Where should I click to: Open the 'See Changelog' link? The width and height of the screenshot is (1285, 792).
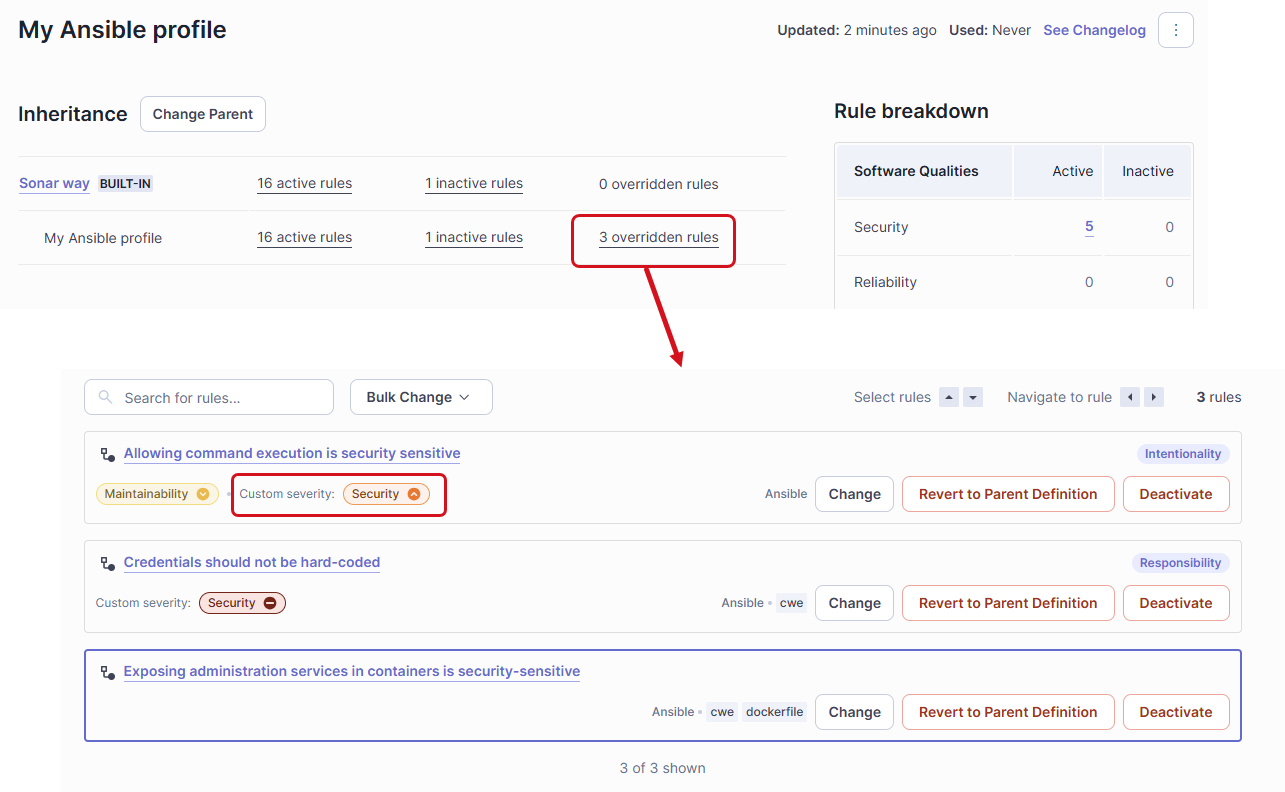(x=1094, y=30)
